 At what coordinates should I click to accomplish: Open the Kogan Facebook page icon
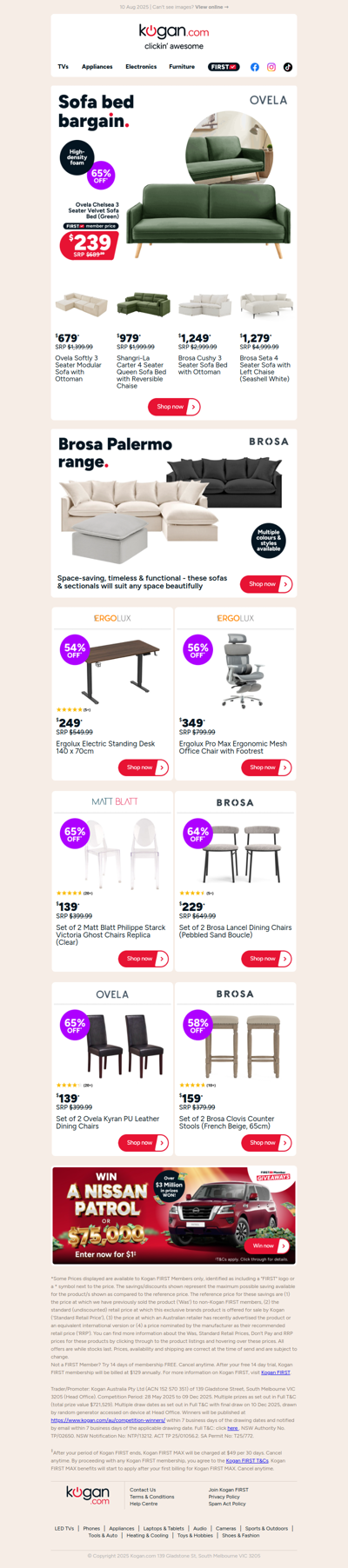click(x=255, y=67)
